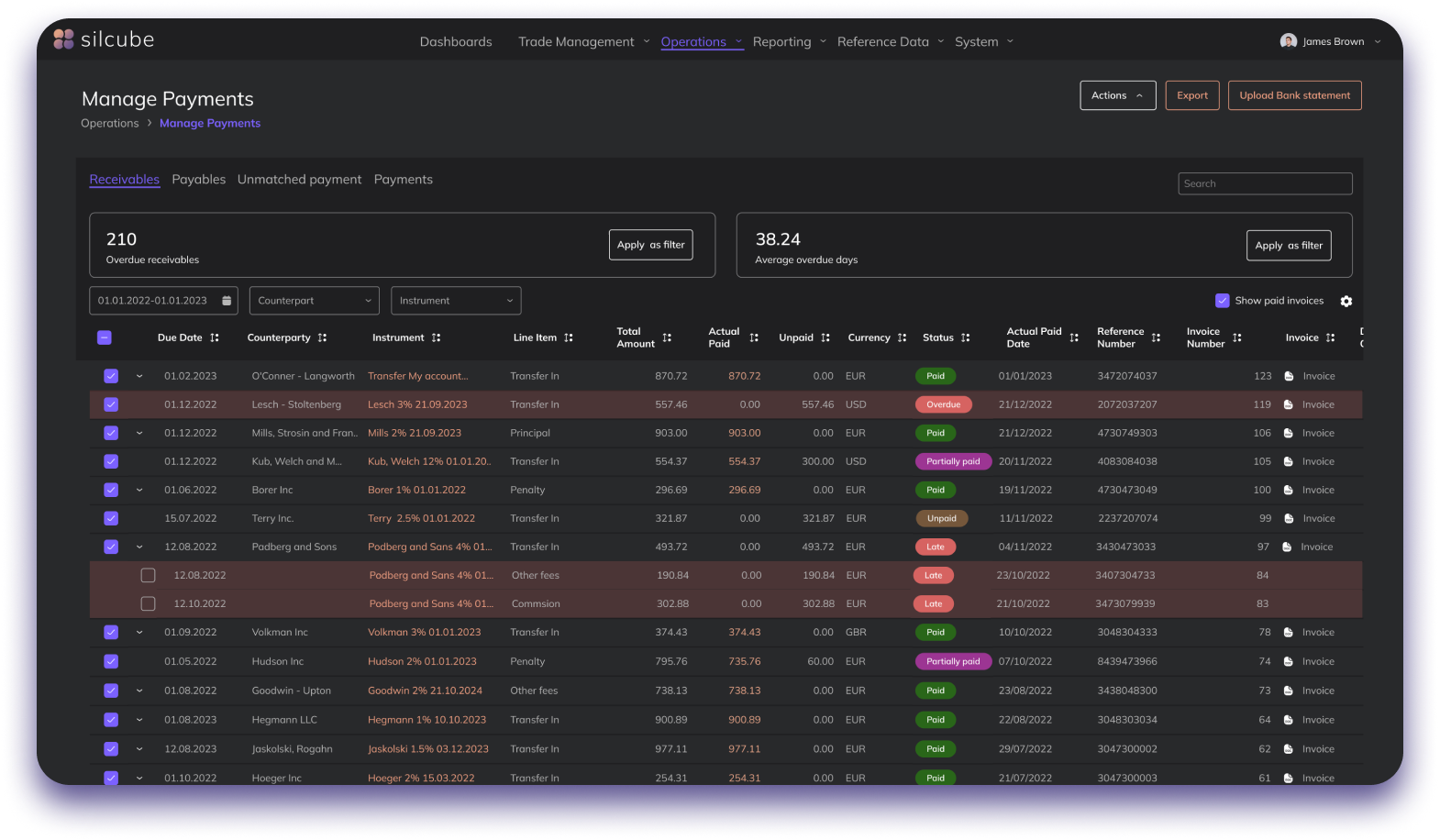Sort by Line Item column icon
This screenshot has width=1440, height=840.
pos(569,337)
